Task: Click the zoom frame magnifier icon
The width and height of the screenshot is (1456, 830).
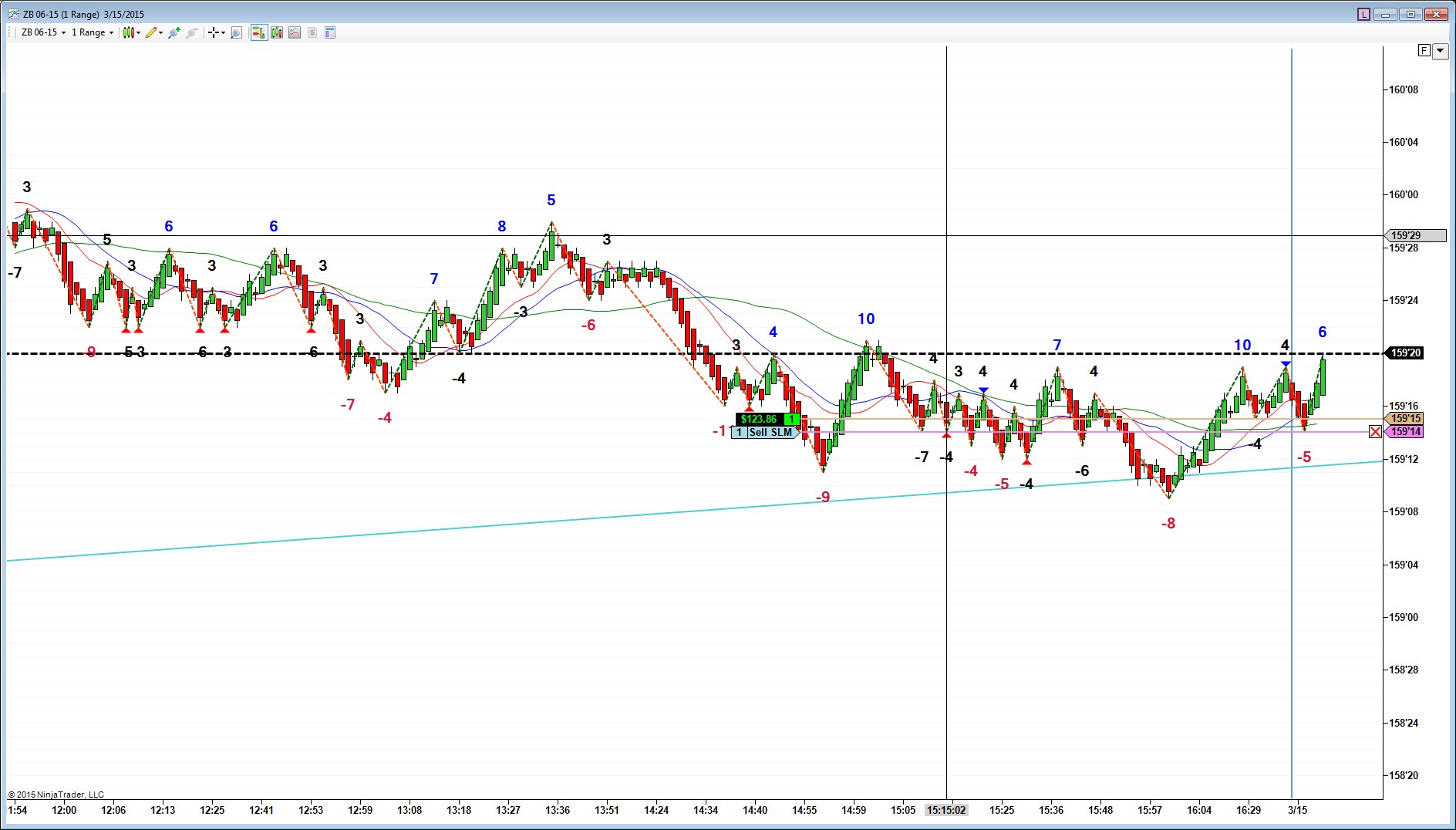Action: [x=237, y=32]
